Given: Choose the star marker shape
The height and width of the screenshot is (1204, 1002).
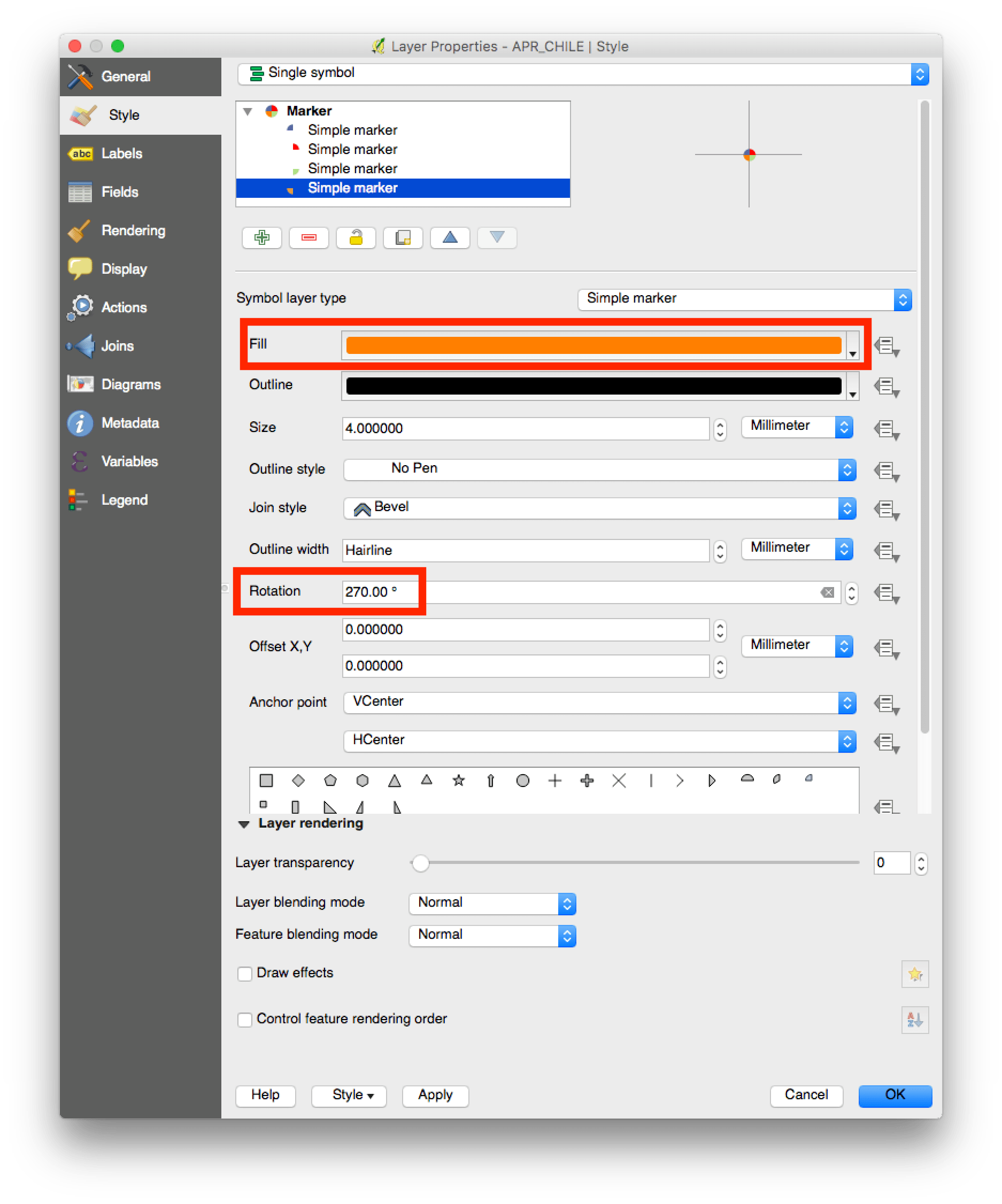Looking at the screenshot, I should pos(459,781).
